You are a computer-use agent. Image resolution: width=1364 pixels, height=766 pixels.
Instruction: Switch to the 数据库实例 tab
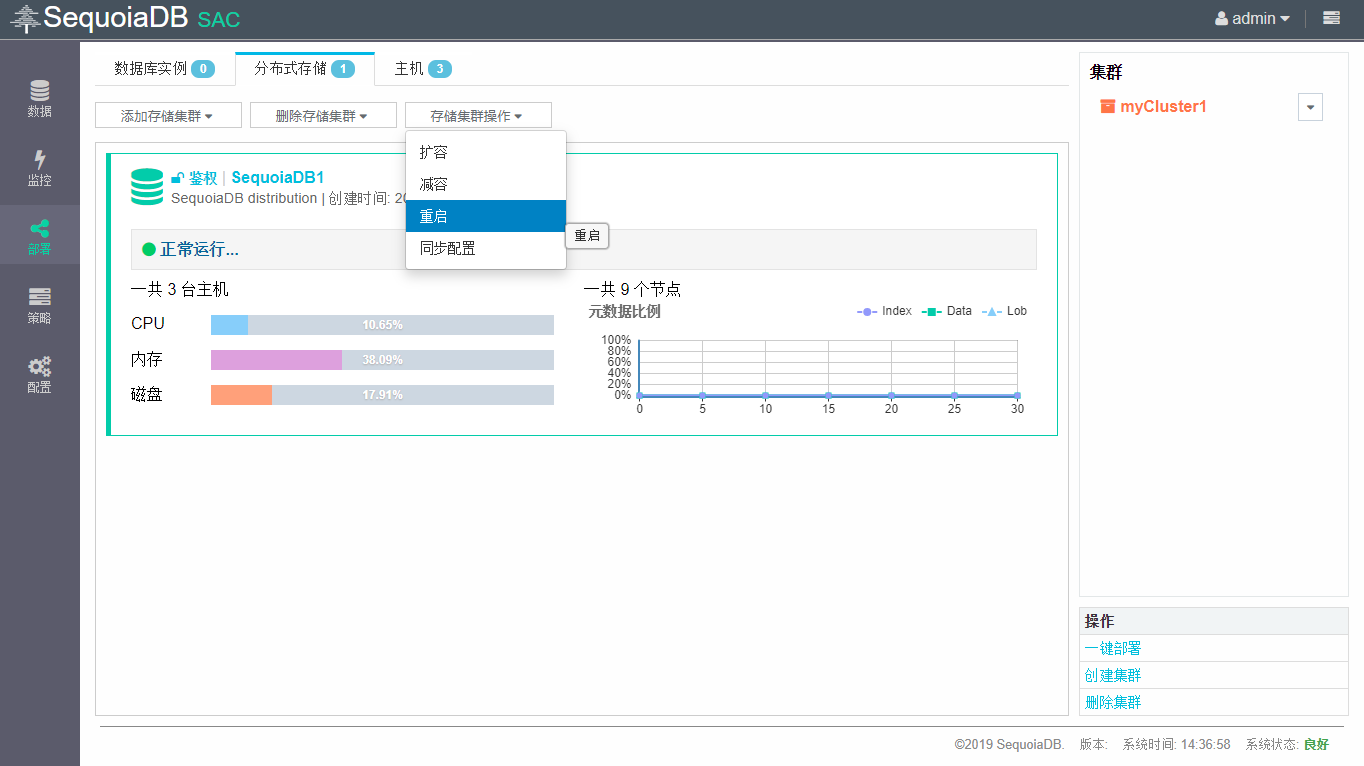tap(165, 69)
